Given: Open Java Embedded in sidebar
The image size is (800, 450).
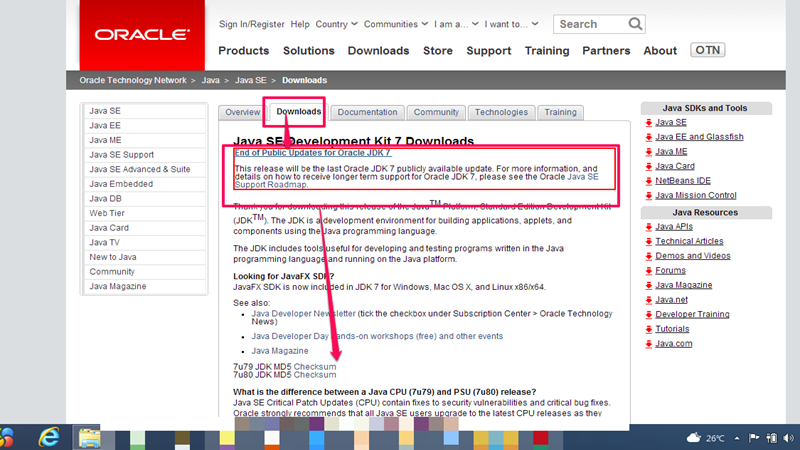Looking at the screenshot, I should point(145,184).
